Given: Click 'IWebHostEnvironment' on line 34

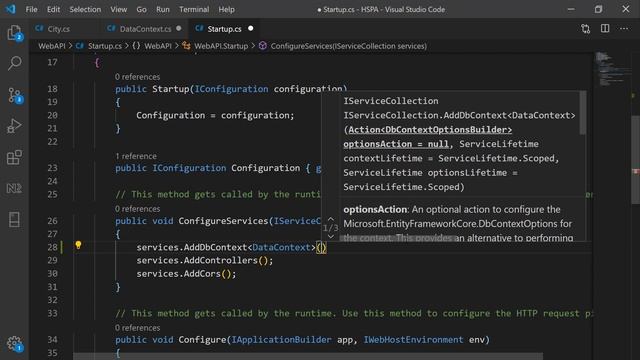Looking at the screenshot, I should click(x=413, y=340).
